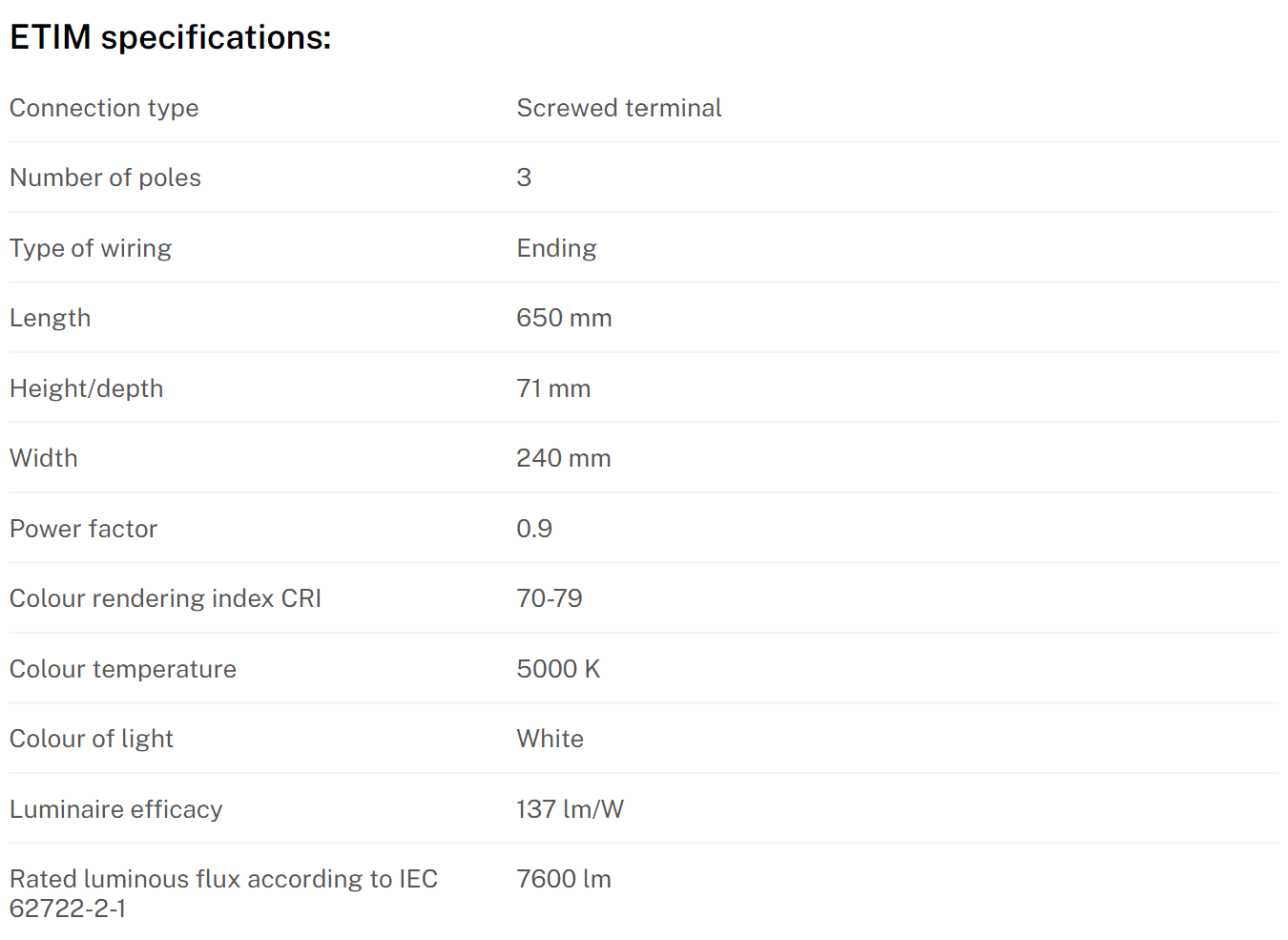1288x940 pixels.
Task: Click the 0.9 power factor value
Action: point(534,529)
